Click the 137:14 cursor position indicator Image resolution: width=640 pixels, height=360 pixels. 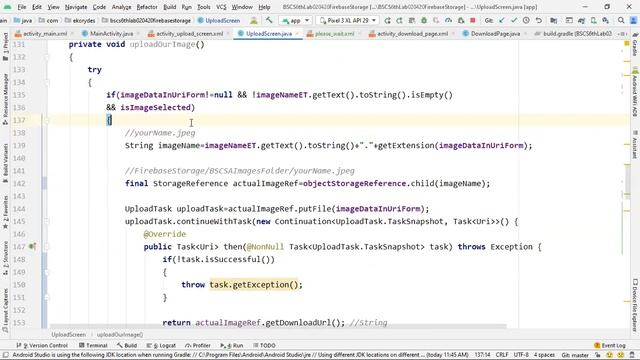(x=482, y=355)
